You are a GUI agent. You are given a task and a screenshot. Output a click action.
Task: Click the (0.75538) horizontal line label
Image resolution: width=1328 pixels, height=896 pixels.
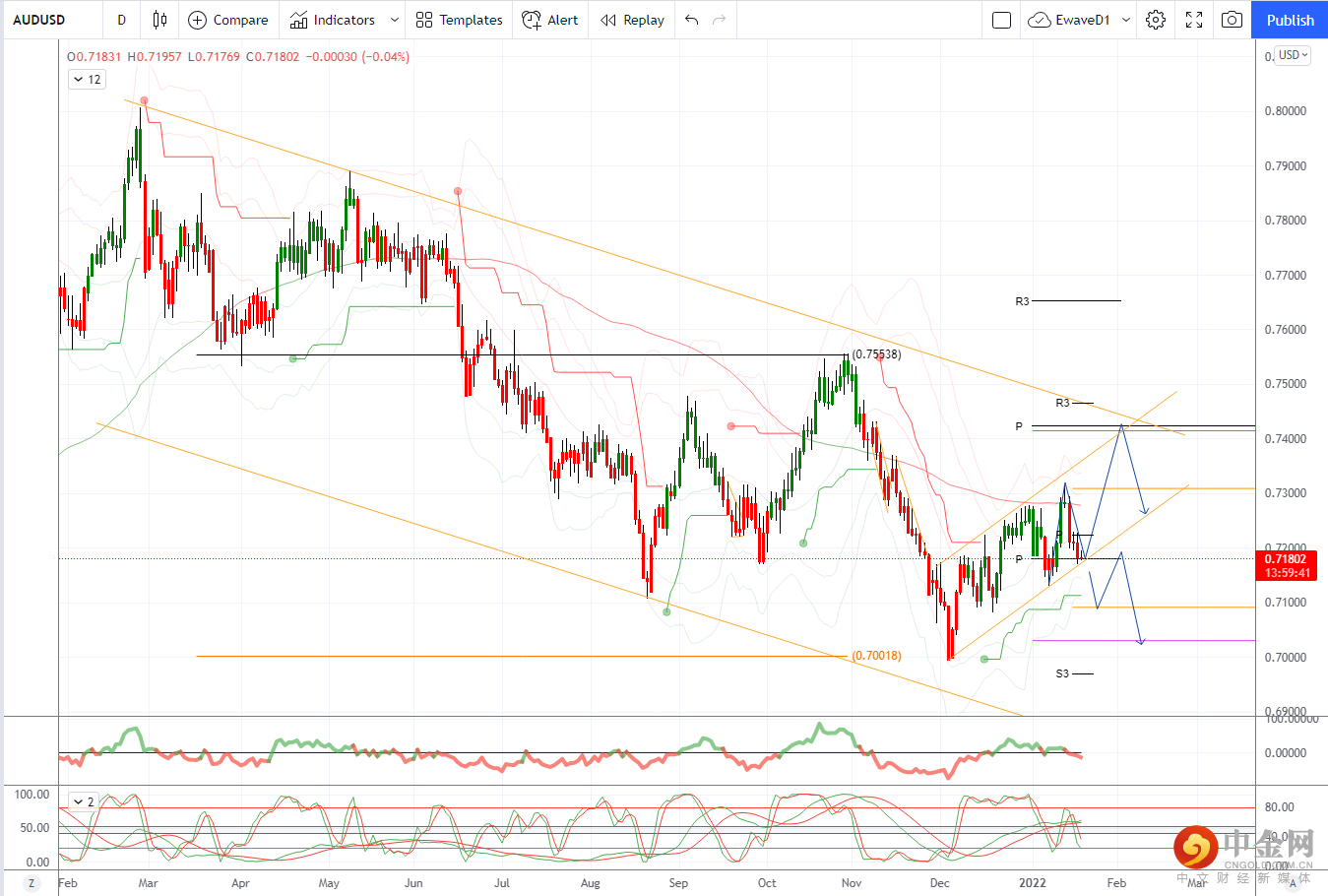[876, 354]
